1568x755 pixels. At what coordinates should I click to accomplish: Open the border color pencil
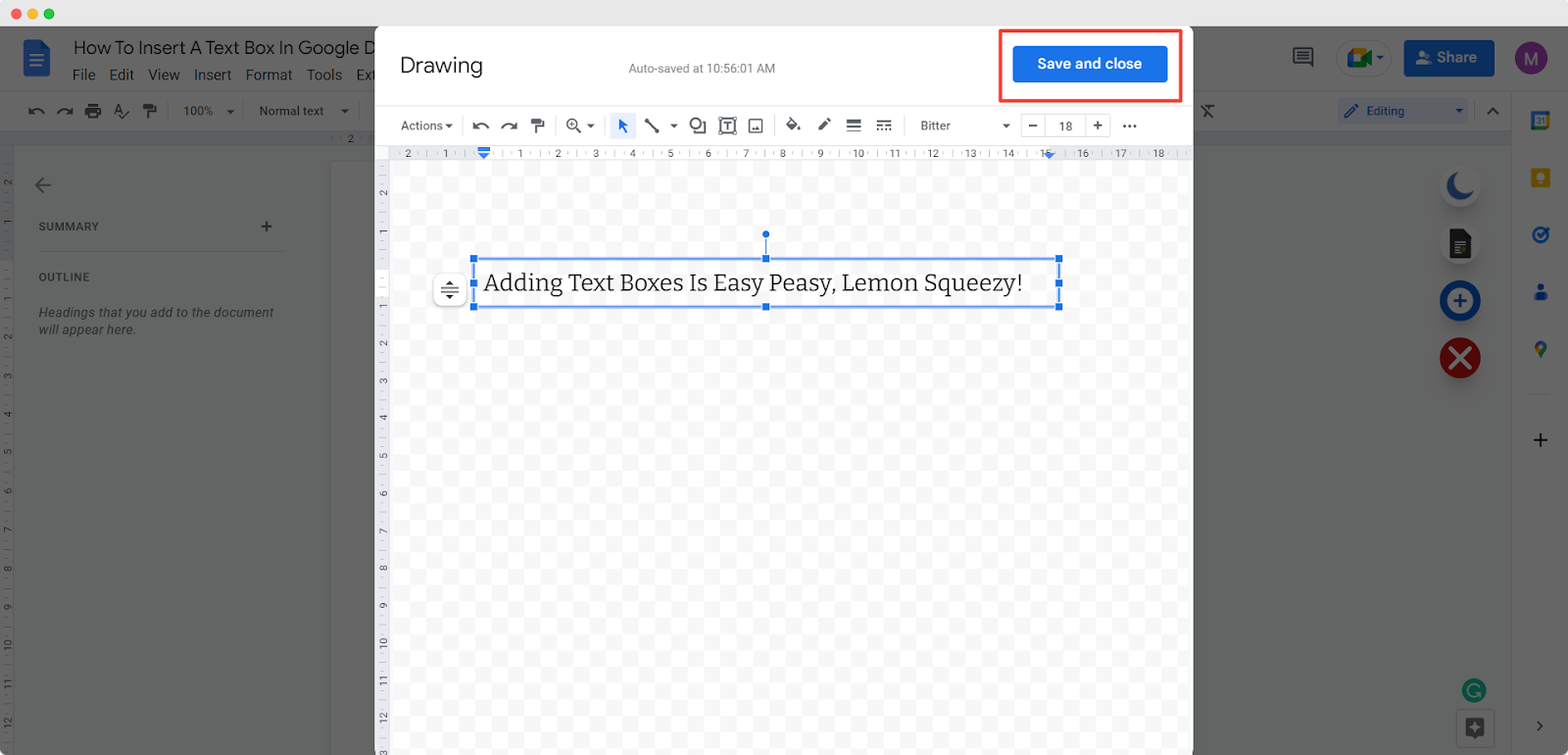tap(824, 126)
